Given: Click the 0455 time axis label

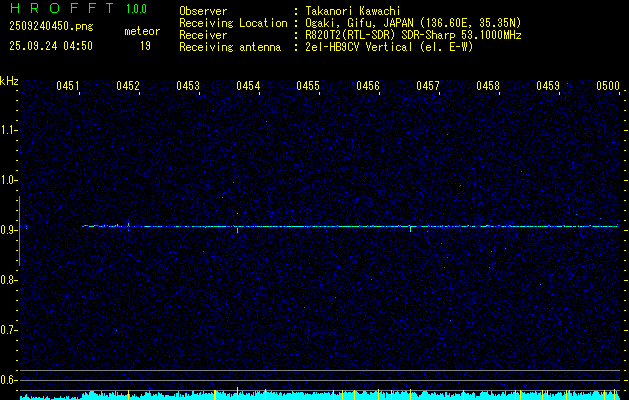Looking at the screenshot, I should click(x=308, y=85).
